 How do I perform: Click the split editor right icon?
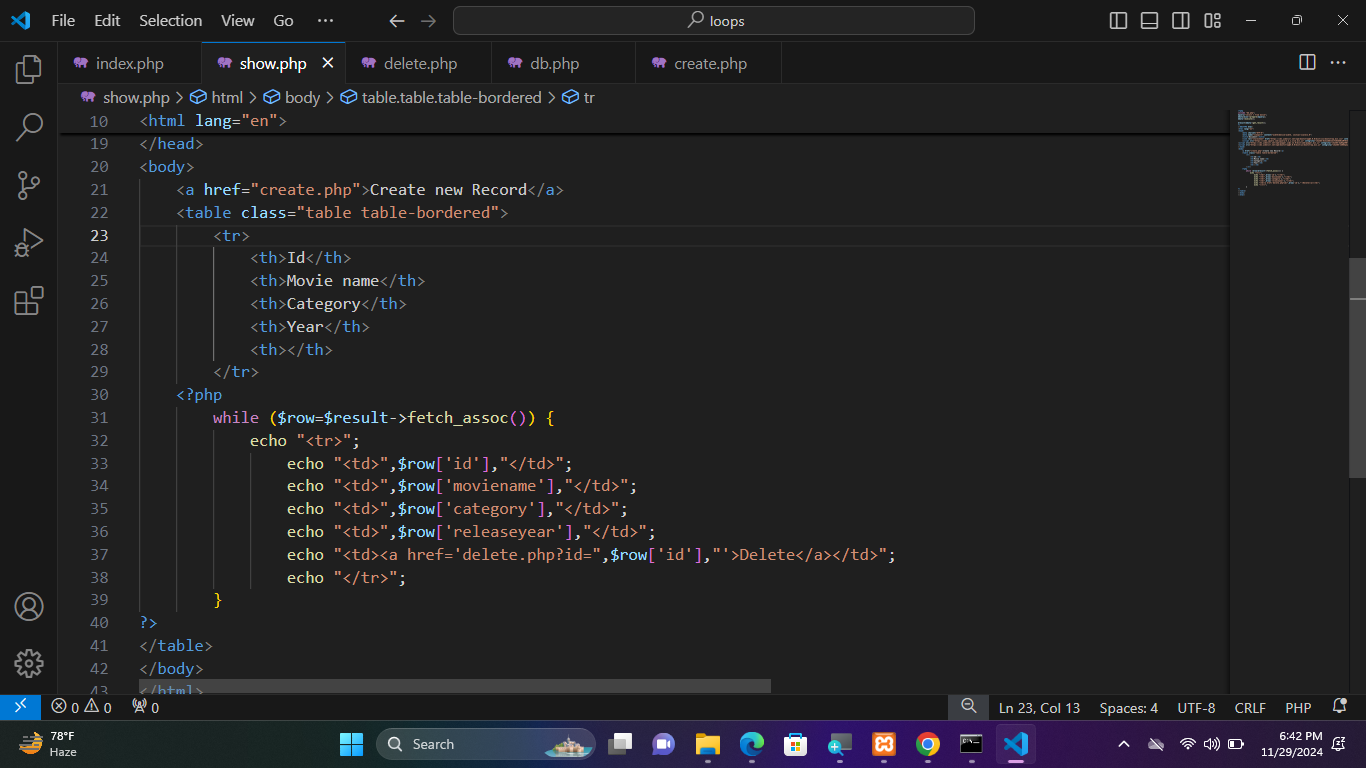pyautogui.click(x=1307, y=63)
